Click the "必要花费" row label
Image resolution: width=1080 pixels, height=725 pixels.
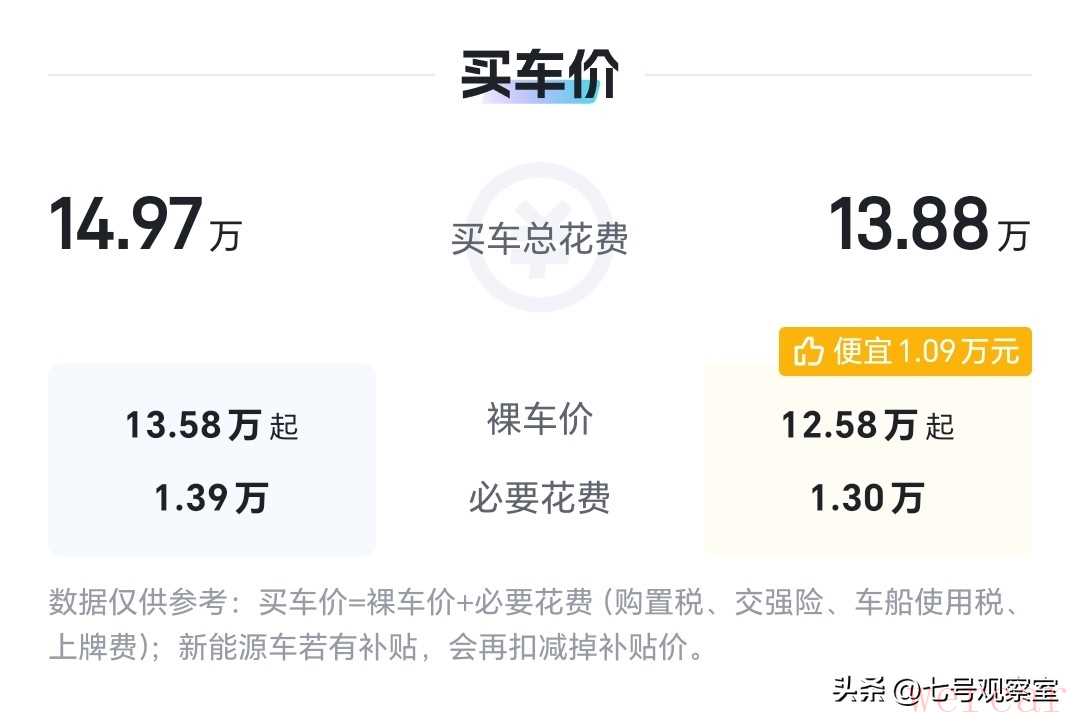[540, 498]
